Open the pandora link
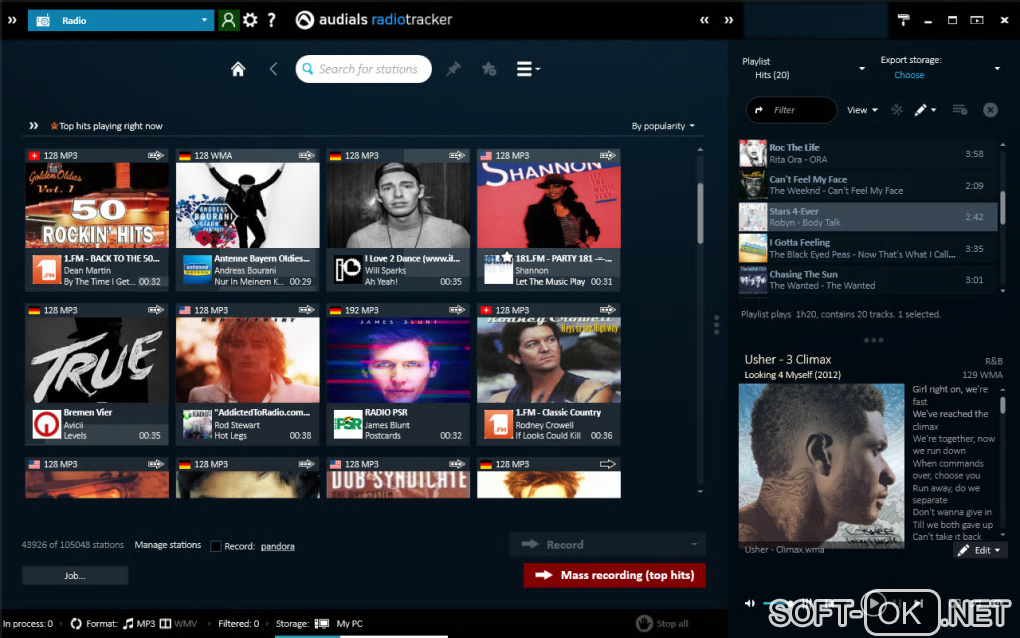Viewport: 1020px width, 638px height. click(278, 546)
